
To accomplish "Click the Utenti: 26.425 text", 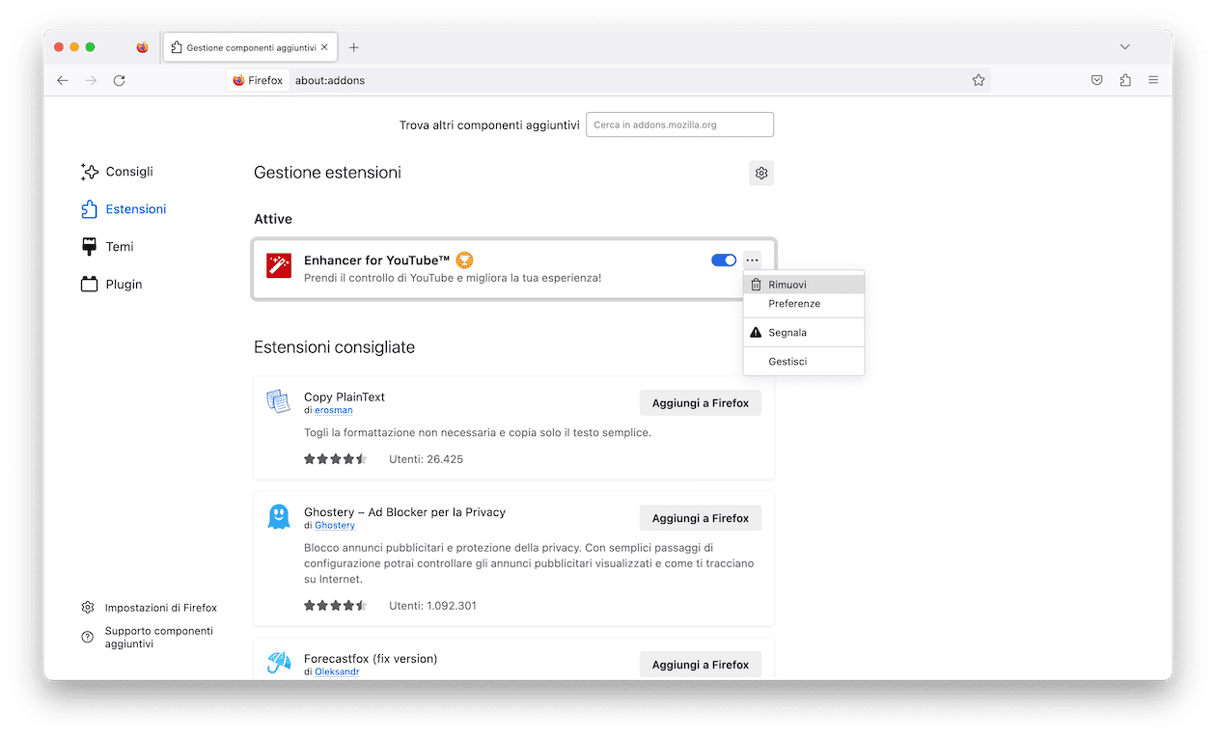I will point(426,459).
